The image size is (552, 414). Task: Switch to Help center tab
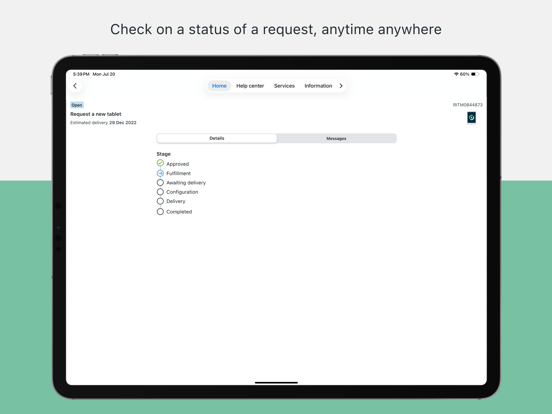[250, 86]
